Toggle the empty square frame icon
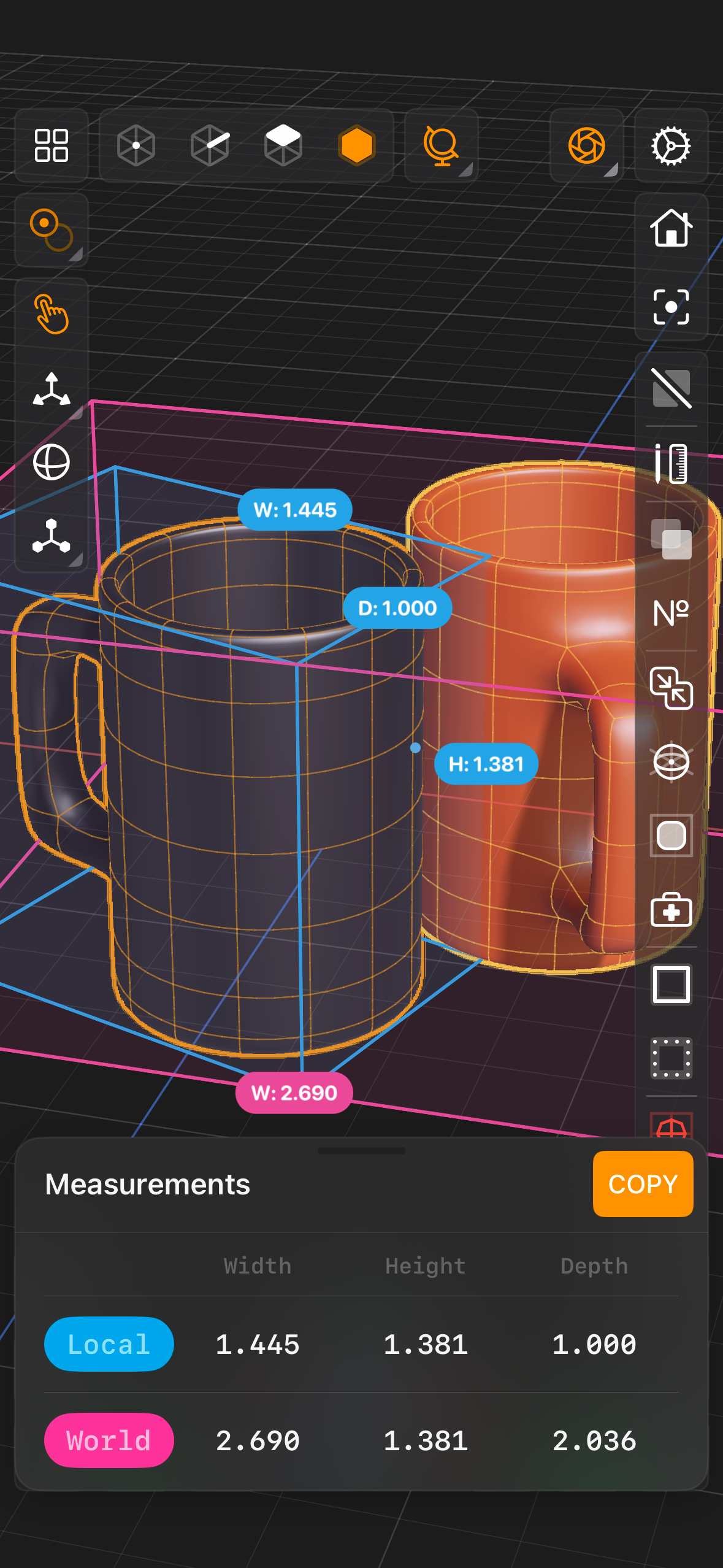Image resolution: width=723 pixels, height=1568 pixels. (671, 985)
